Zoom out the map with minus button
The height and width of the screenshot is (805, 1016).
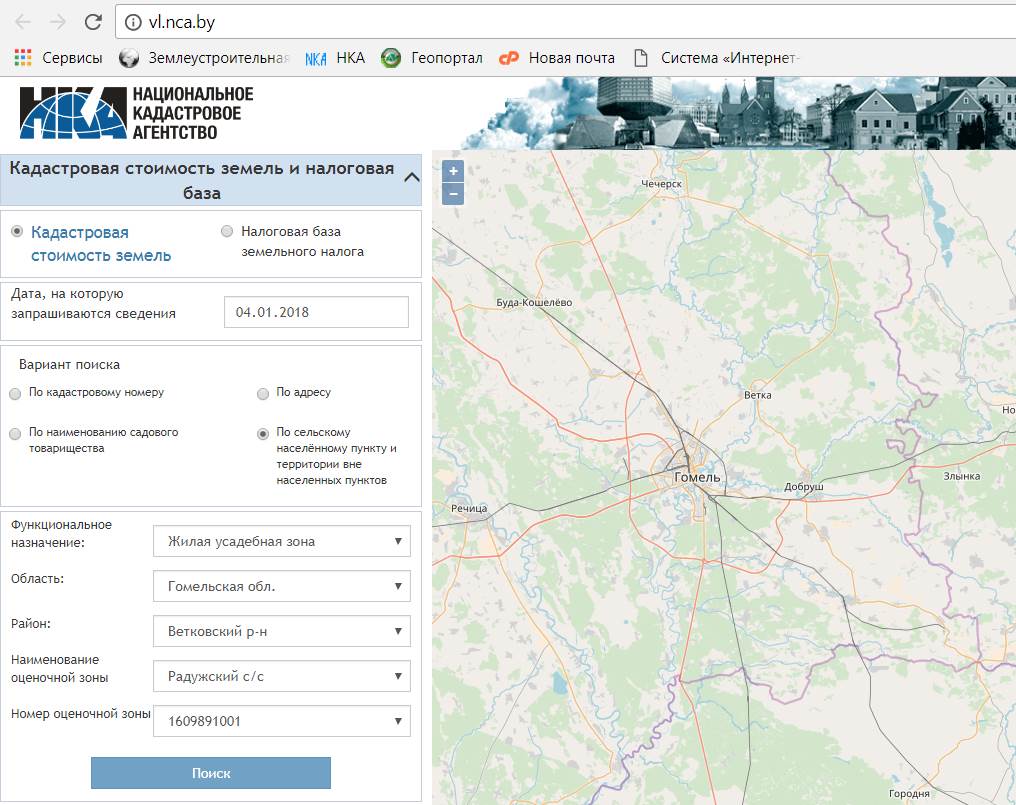coord(453,194)
